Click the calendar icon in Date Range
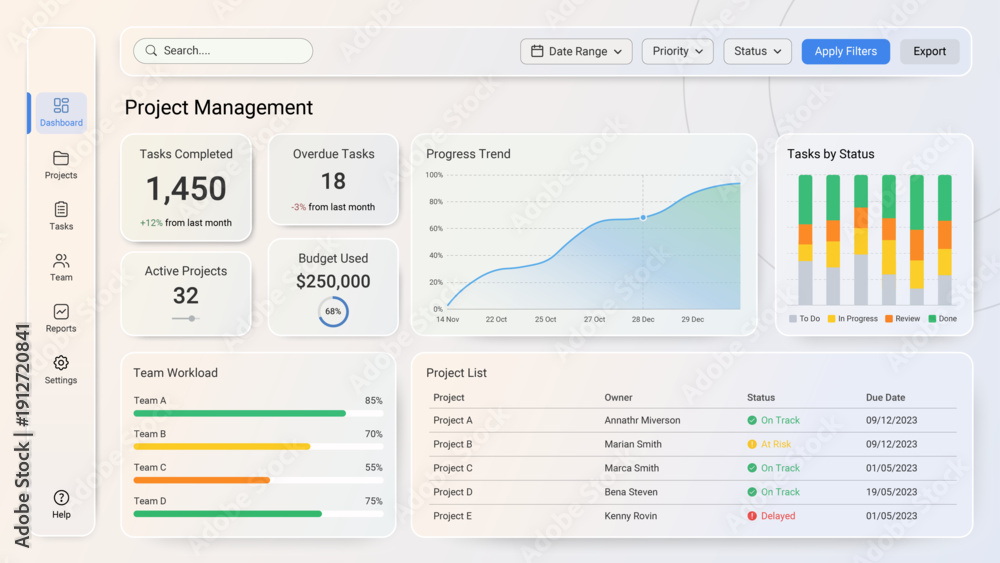 click(537, 51)
